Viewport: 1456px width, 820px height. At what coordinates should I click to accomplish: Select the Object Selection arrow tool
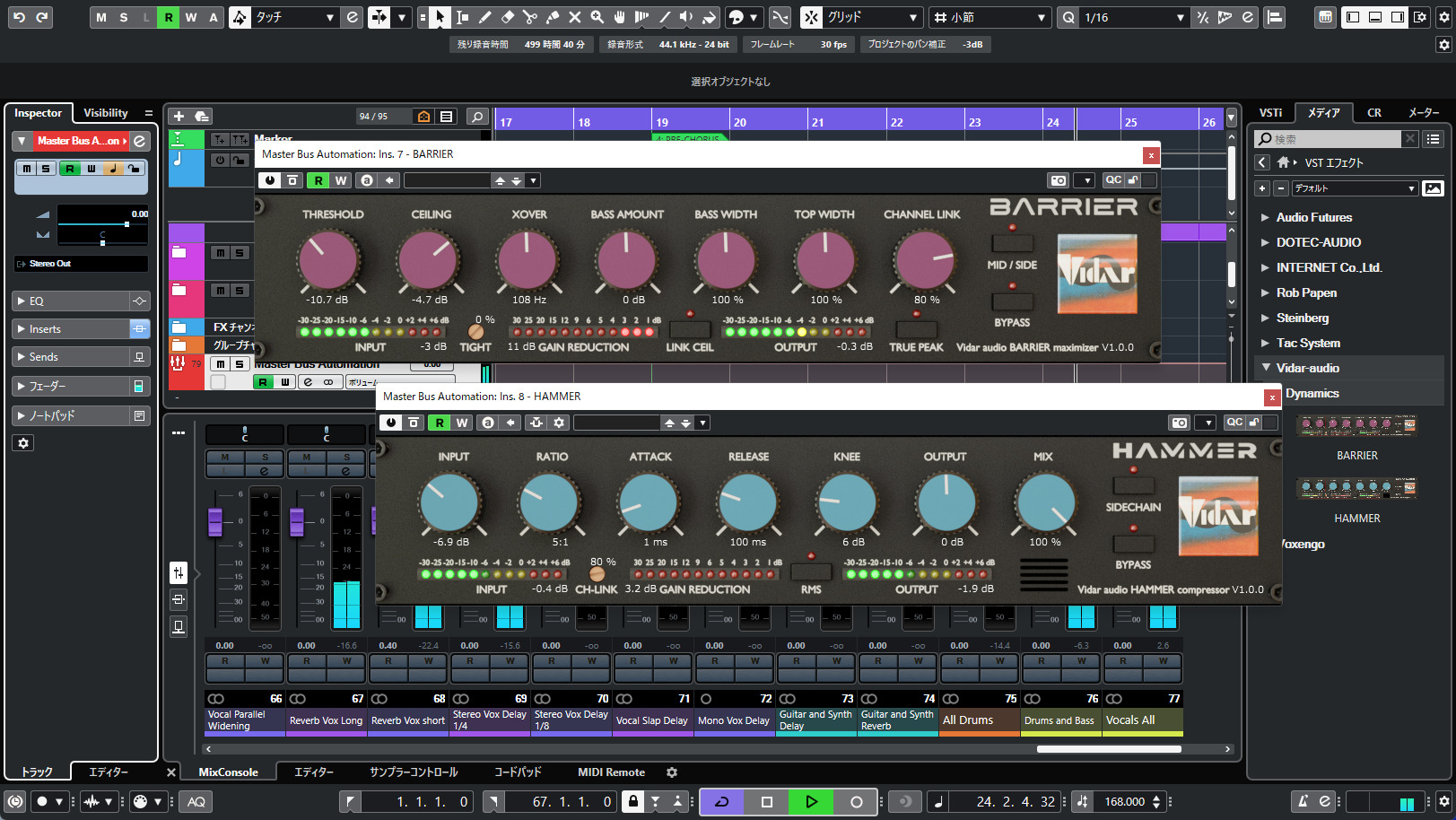440,17
